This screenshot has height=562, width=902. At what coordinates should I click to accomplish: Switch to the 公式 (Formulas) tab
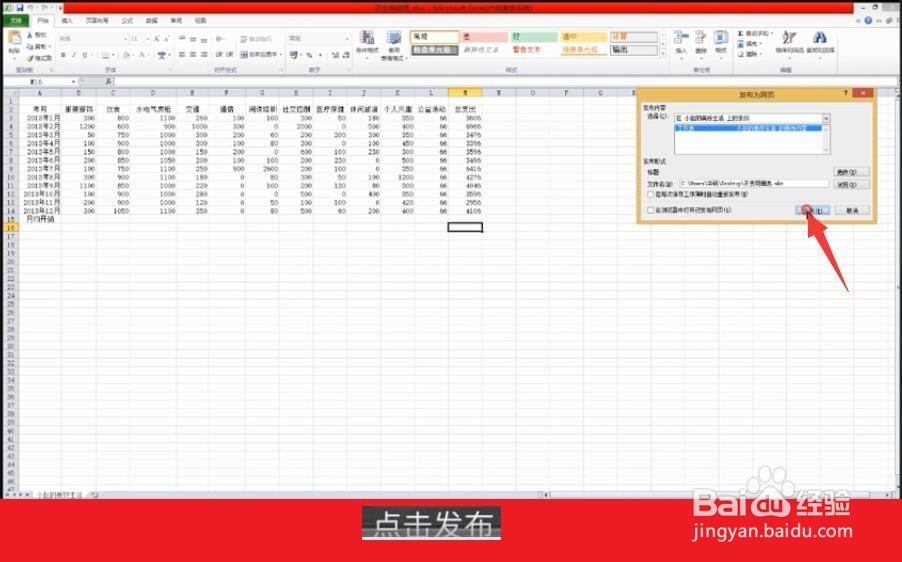(127, 21)
